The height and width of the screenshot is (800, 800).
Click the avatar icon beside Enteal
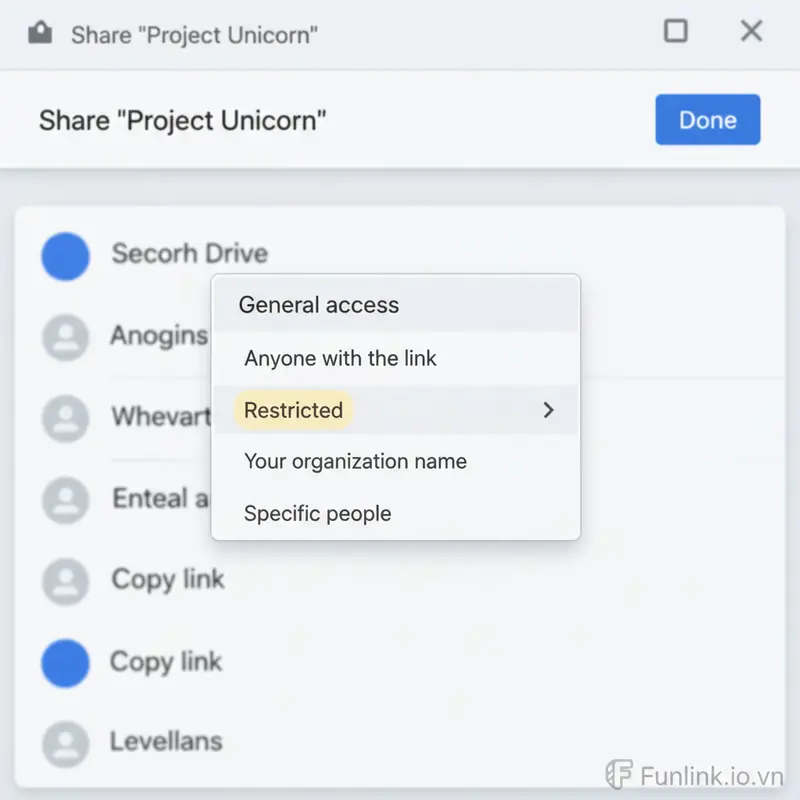65,499
